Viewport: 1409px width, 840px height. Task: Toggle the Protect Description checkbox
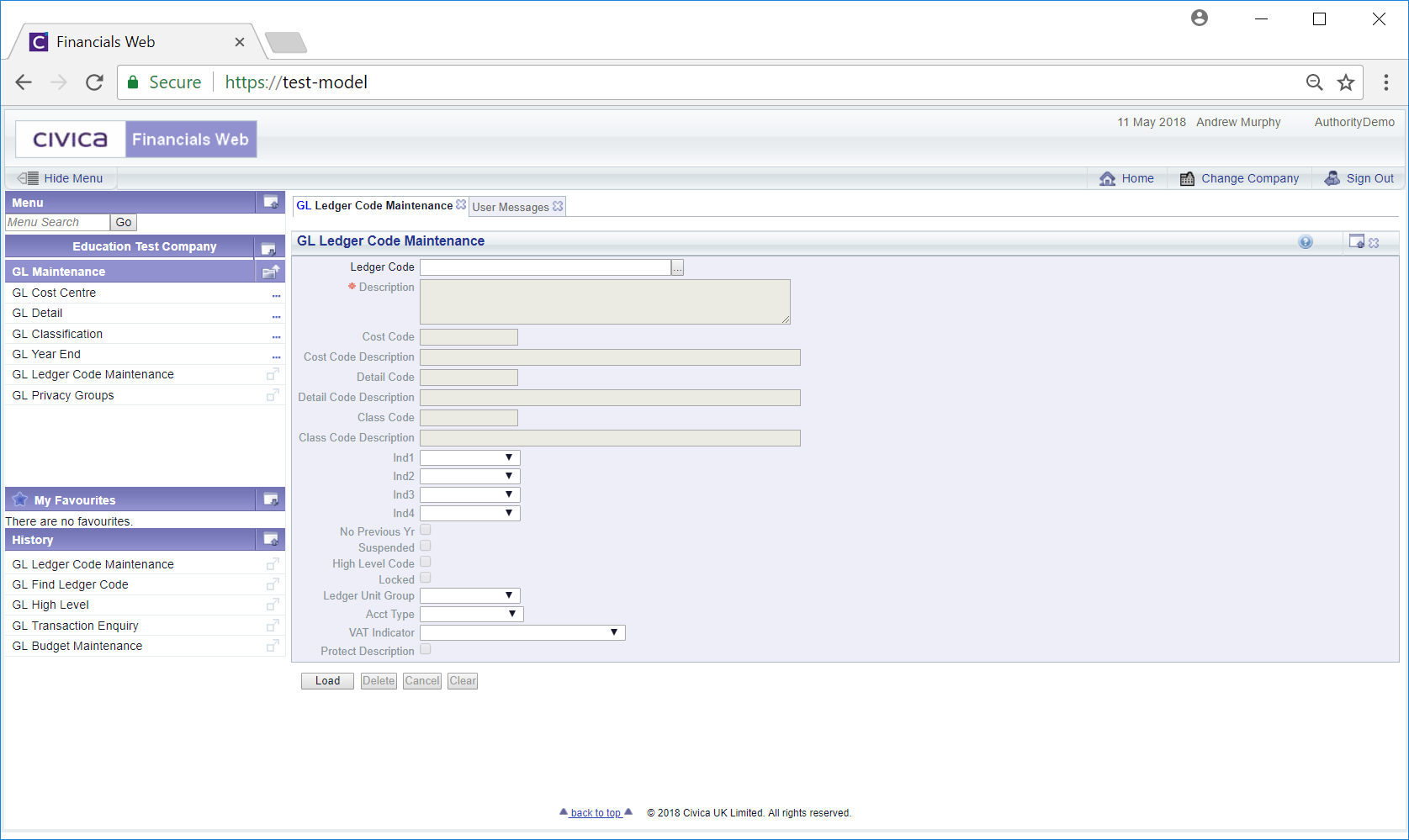click(x=426, y=649)
